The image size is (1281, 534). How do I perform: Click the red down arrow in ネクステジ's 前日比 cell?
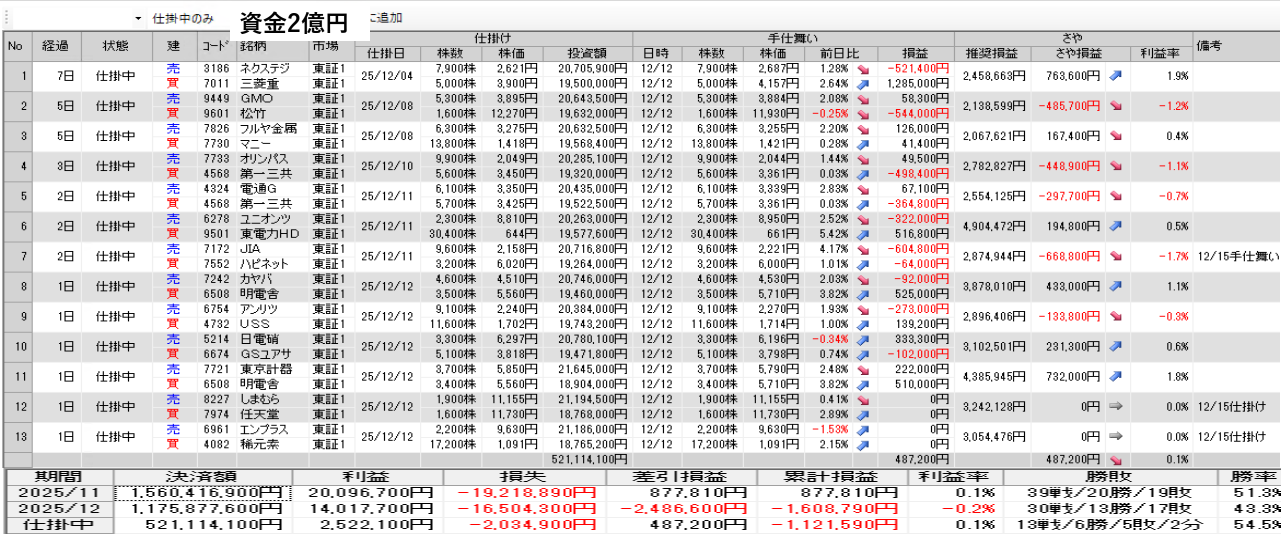(x=862, y=69)
